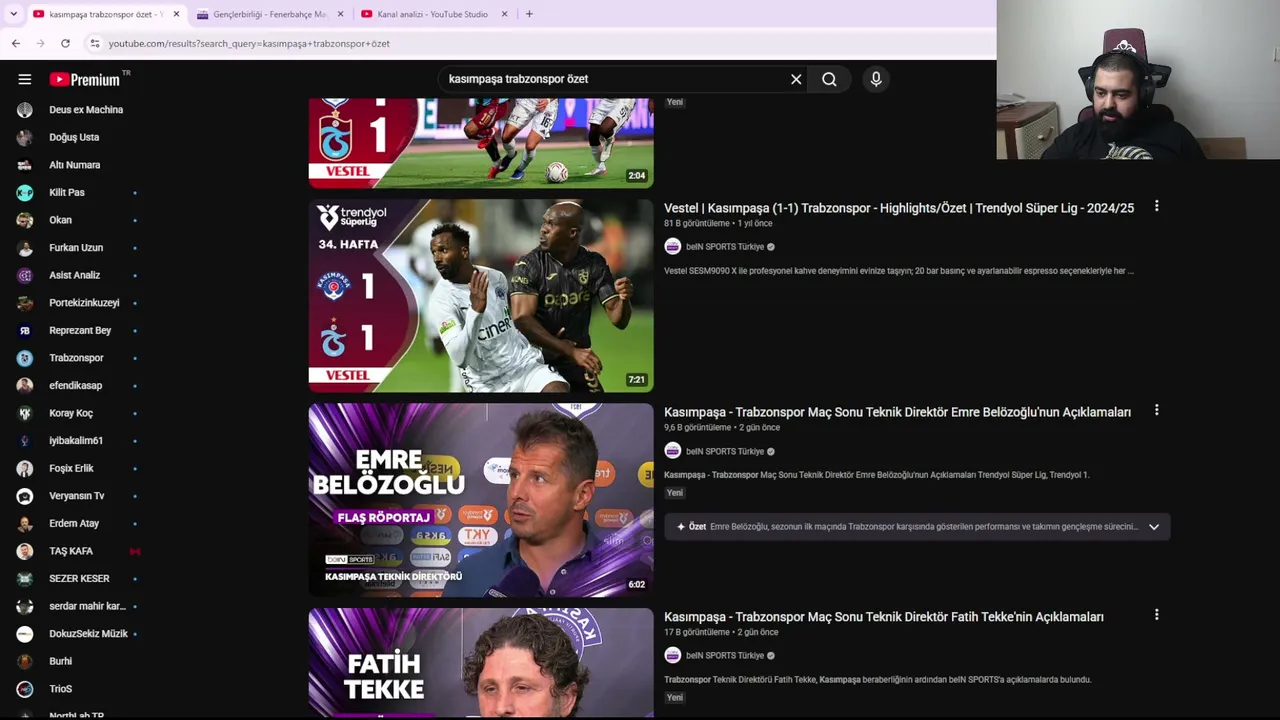Open Furkan Uzun channel avatar
The width and height of the screenshot is (1280, 720).
click(25, 247)
